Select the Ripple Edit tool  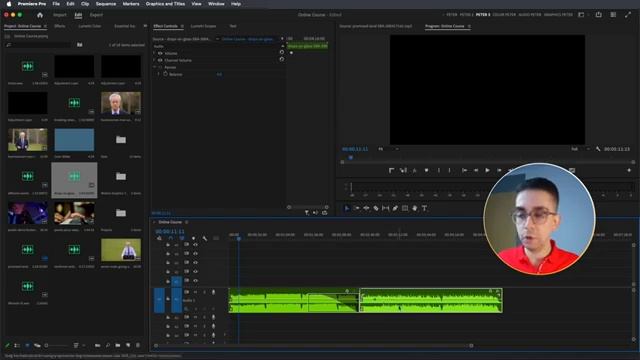click(x=366, y=208)
